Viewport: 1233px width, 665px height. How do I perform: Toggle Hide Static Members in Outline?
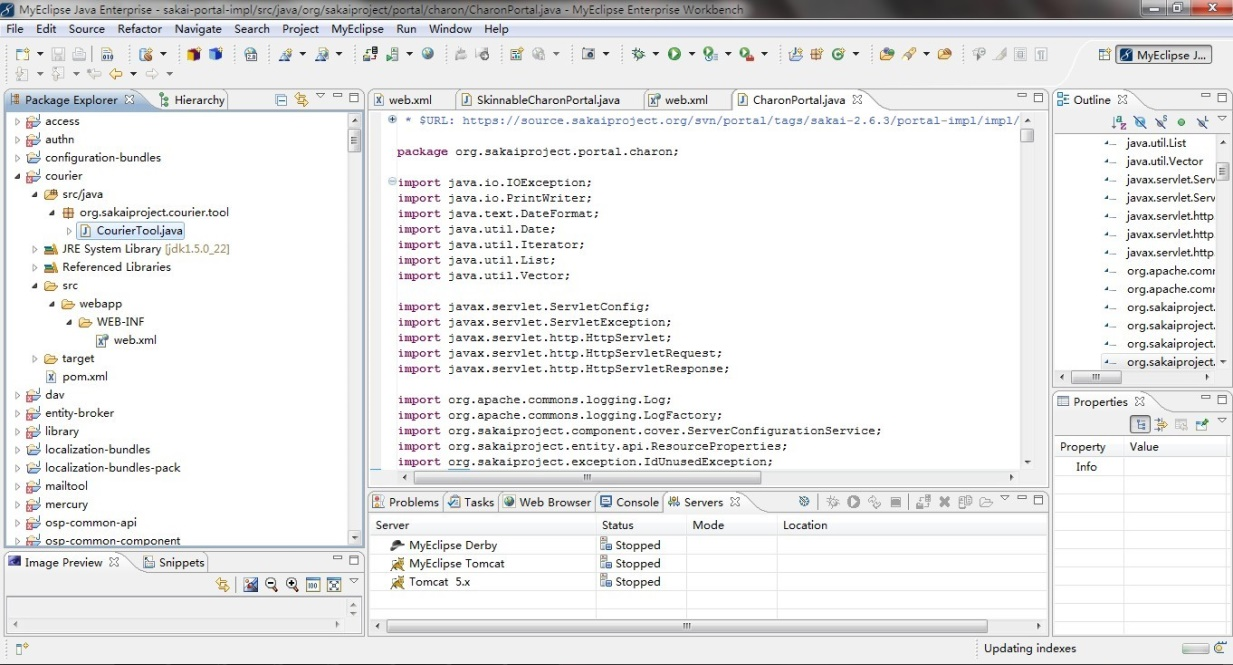[1161, 122]
